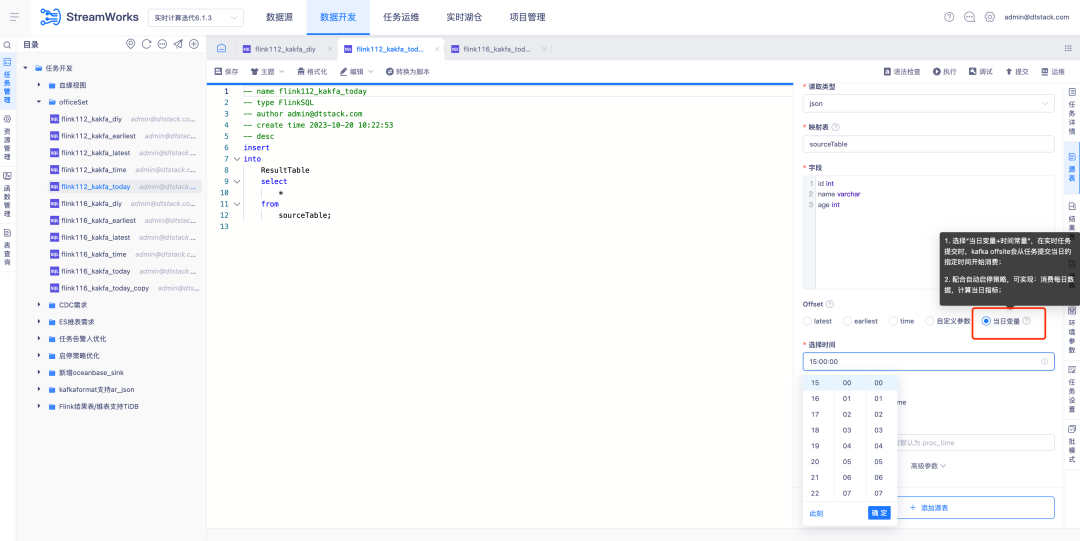The width and height of the screenshot is (1080, 541).
Task: Expand 高级参数 advanced parameters
Action: [x=928, y=466]
